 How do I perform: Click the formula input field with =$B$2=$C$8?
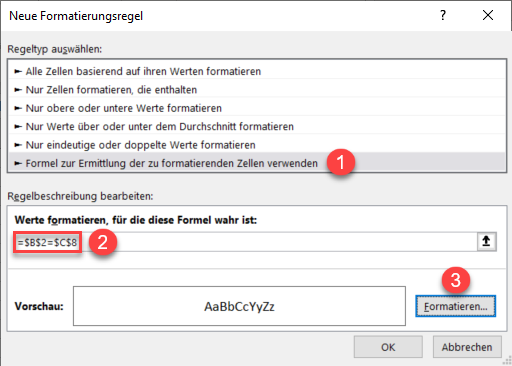(245, 242)
